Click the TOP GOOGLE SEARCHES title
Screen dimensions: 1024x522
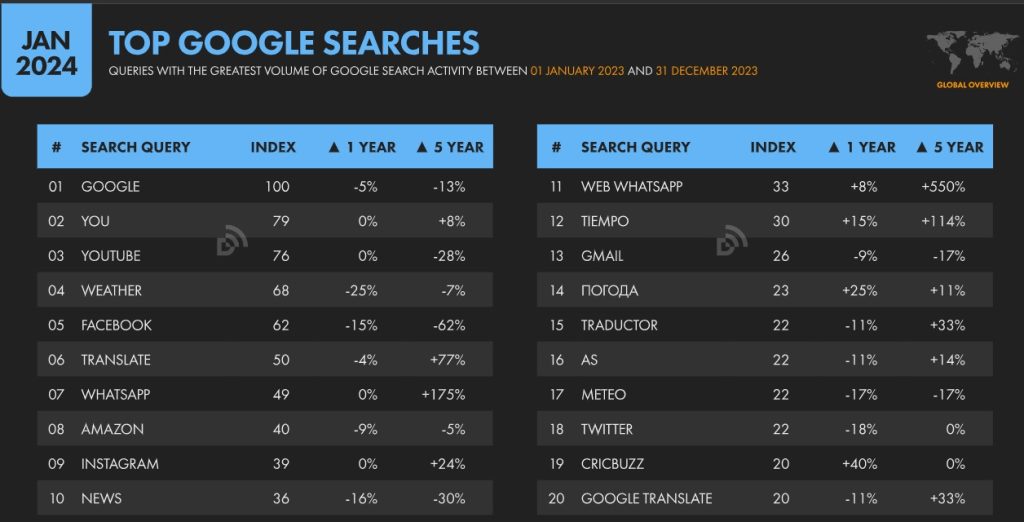[294, 42]
